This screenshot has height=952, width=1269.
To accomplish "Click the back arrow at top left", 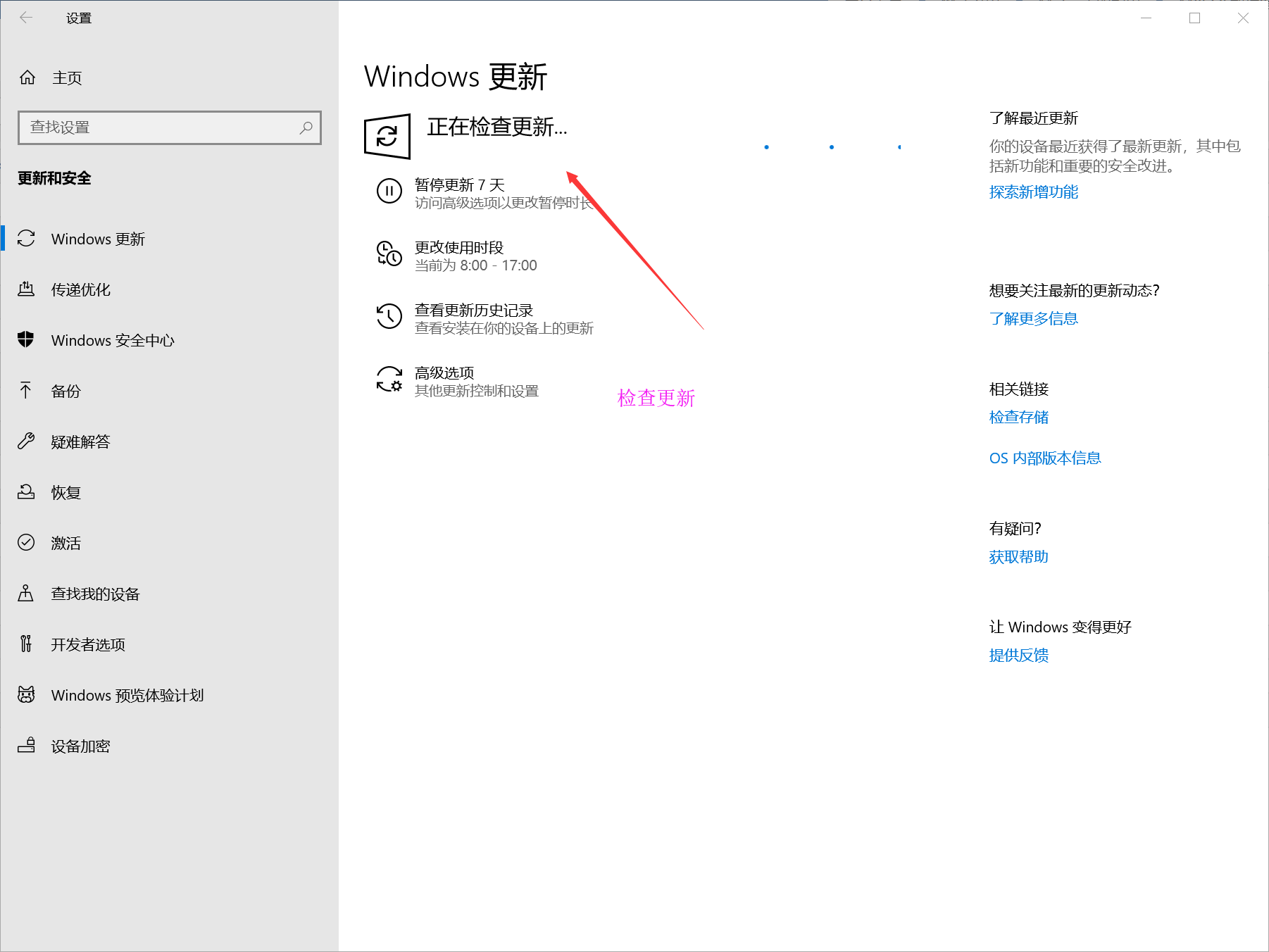I will coord(26,17).
